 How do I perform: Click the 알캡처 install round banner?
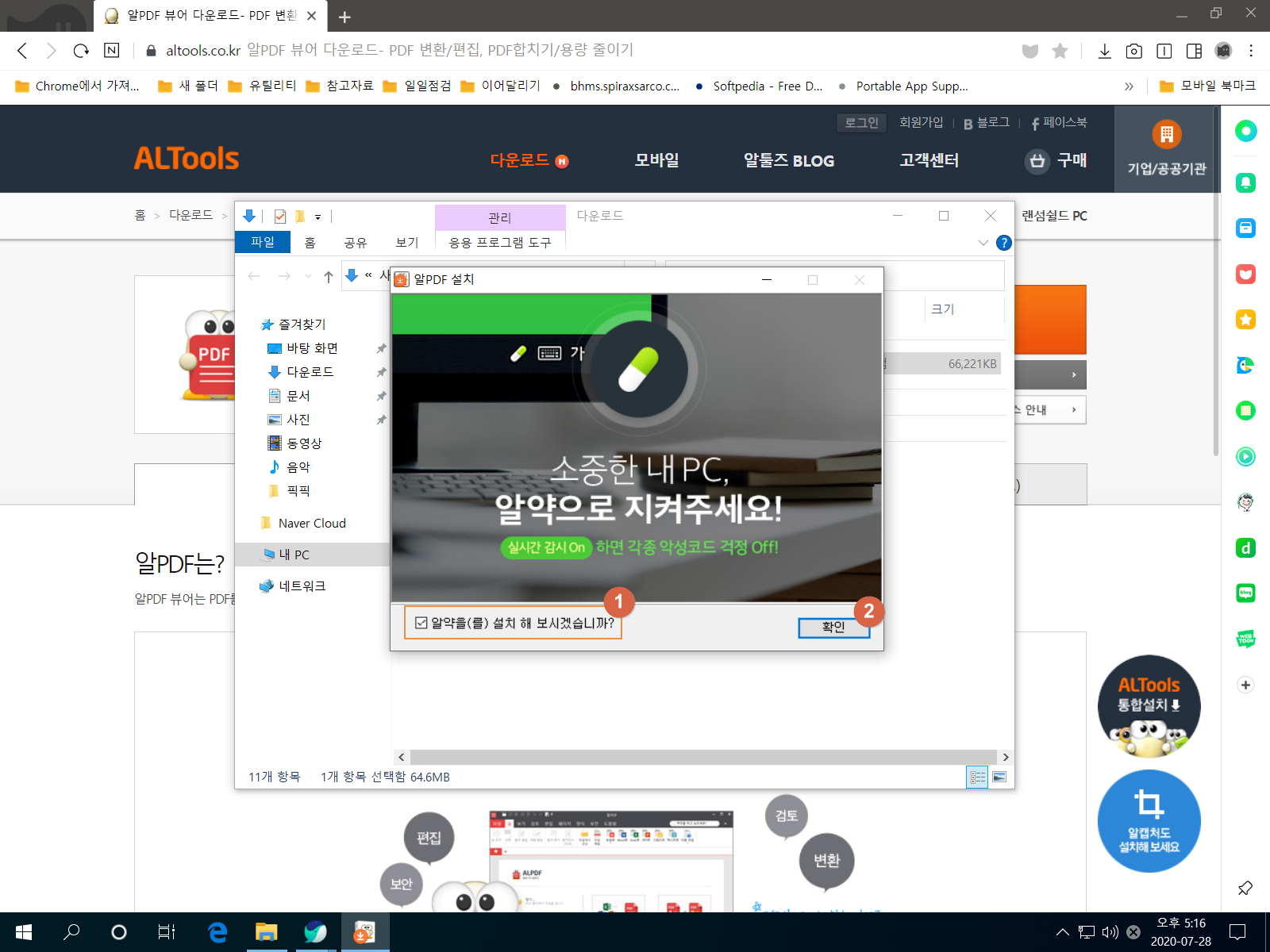pyautogui.click(x=1149, y=821)
